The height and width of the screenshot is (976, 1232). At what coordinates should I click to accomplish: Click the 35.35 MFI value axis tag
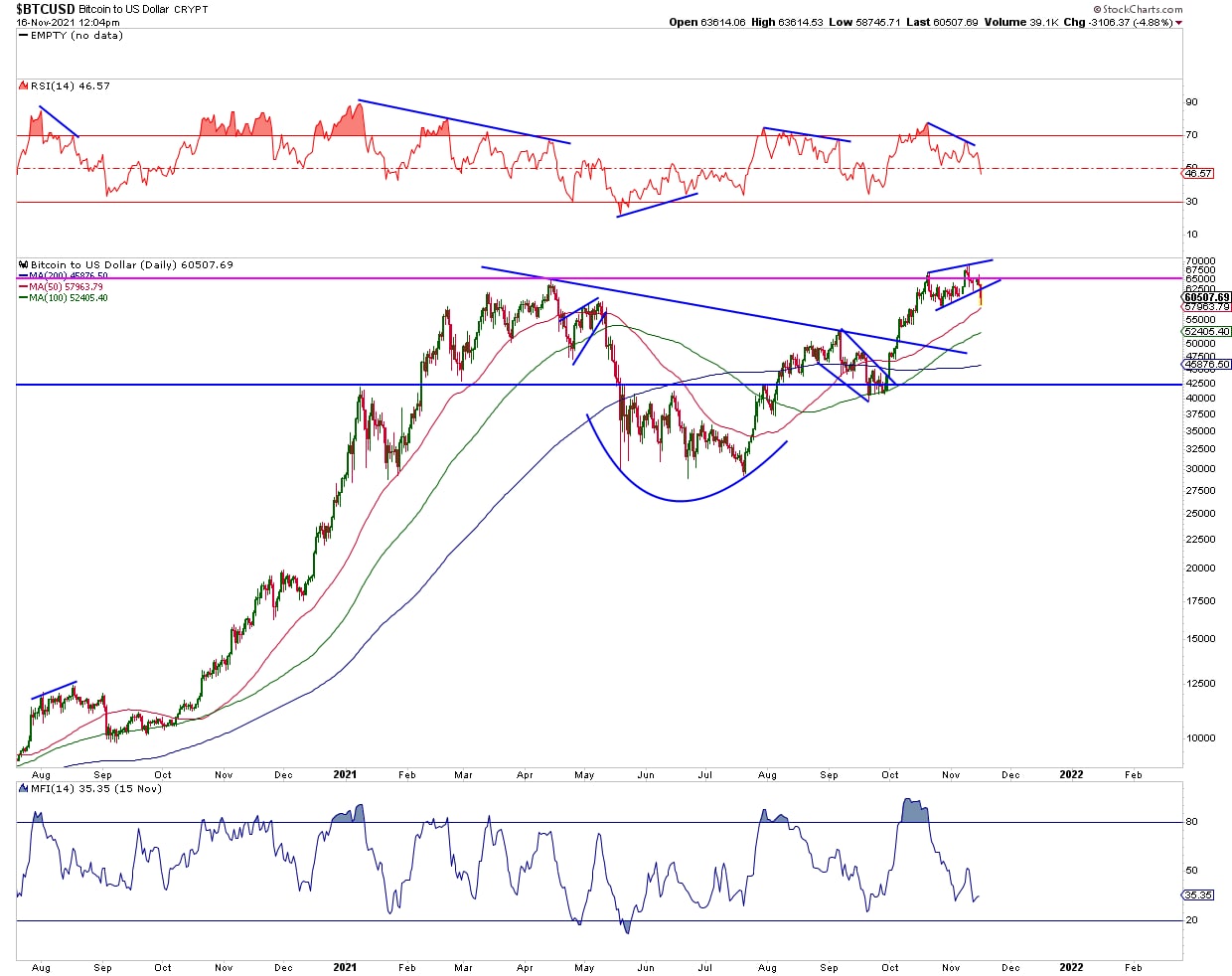point(1198,895)
